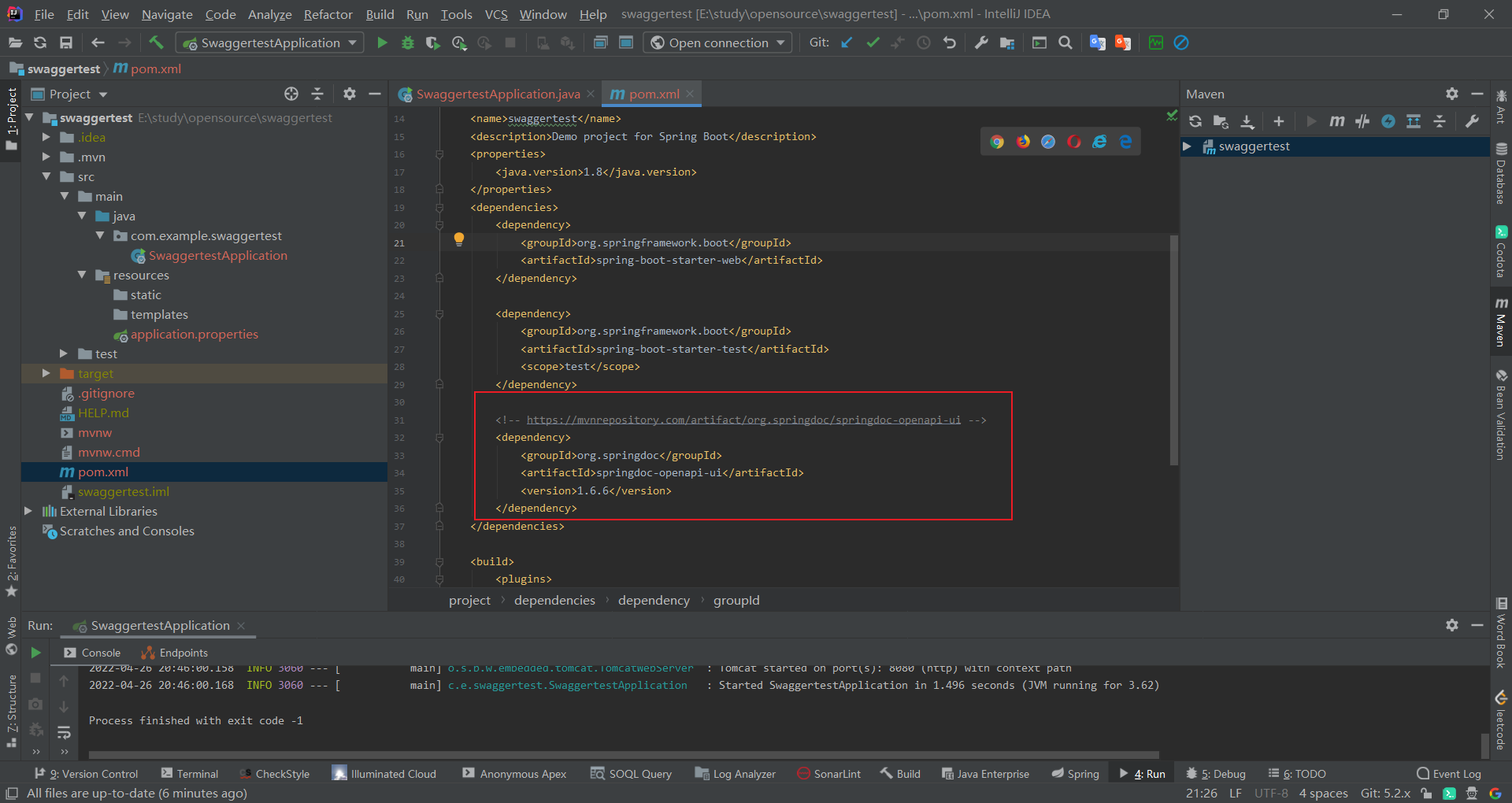Viewport: 1512px width, 803px height.
Task: Open Database side tool window
Action: click(x=1501, y=173)
